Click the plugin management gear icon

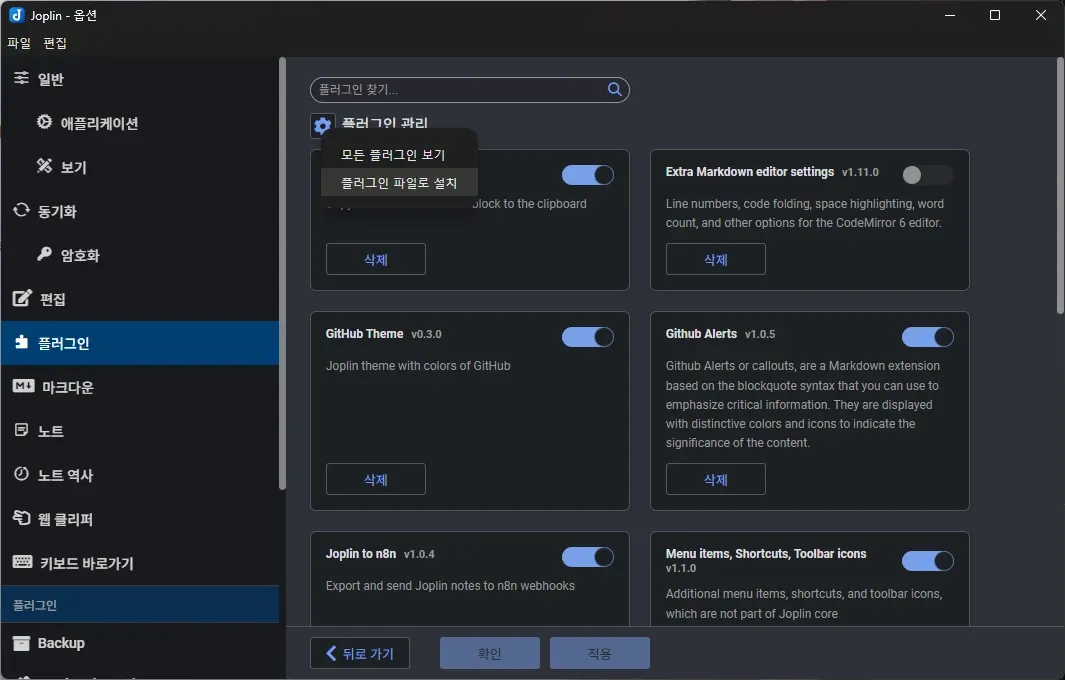(323, 125)
